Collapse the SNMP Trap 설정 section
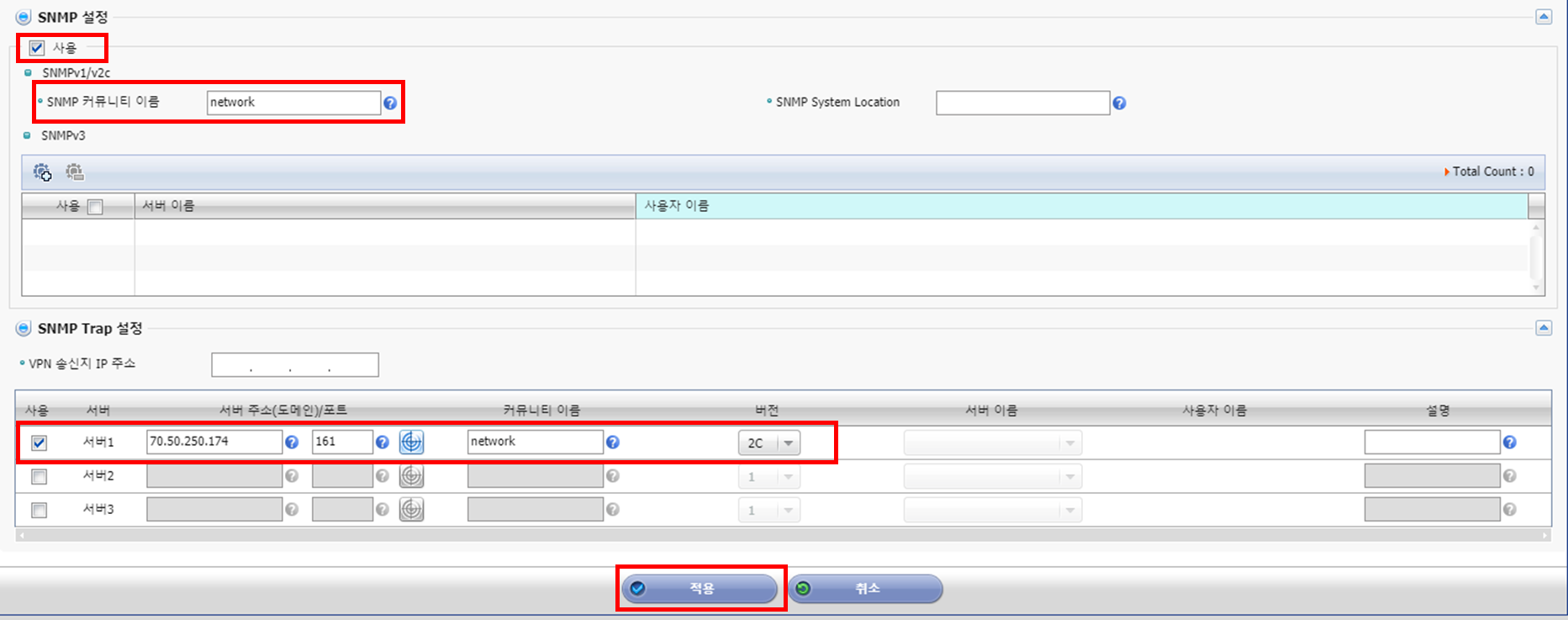Screen dimensions: 1568x620 pos(1544,328)
